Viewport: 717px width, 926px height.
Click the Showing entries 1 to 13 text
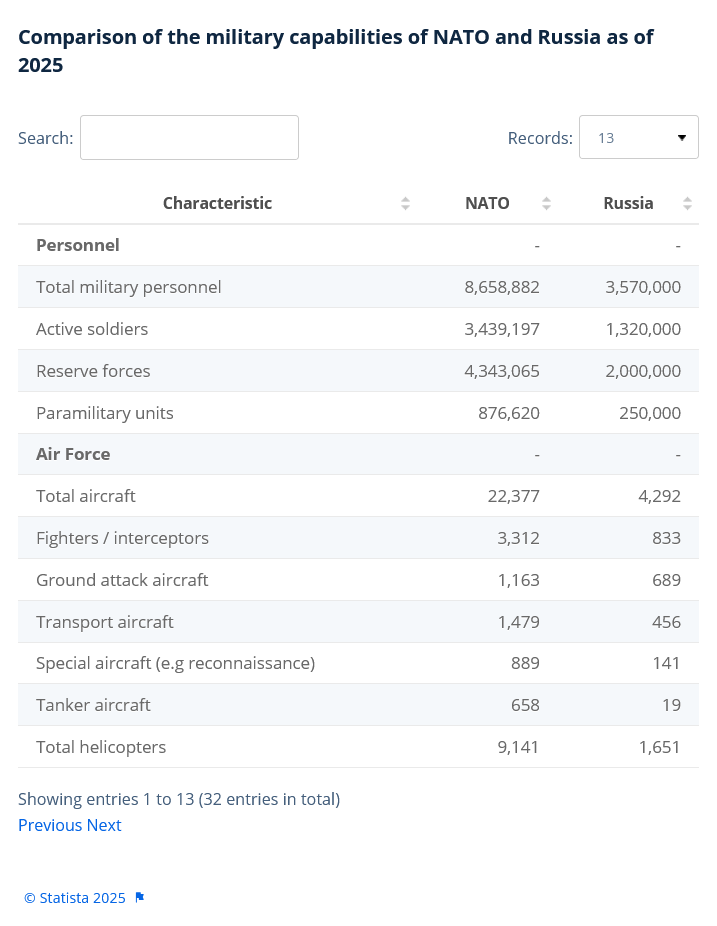point(179,799)
